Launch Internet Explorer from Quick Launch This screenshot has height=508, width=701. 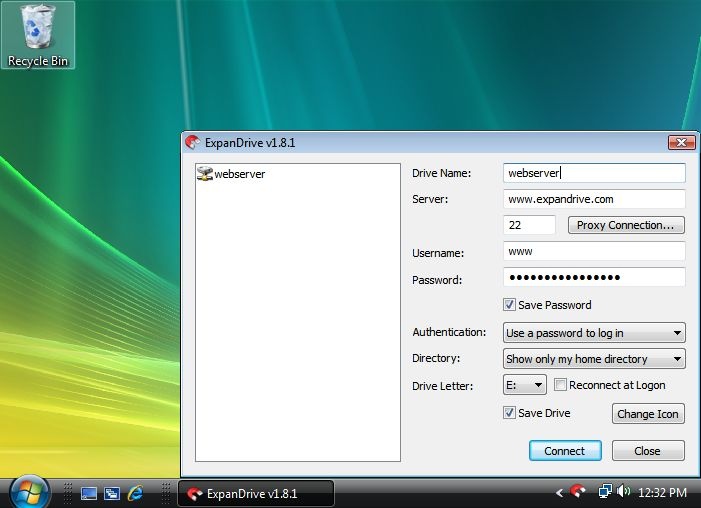click(x=135, y=493)
